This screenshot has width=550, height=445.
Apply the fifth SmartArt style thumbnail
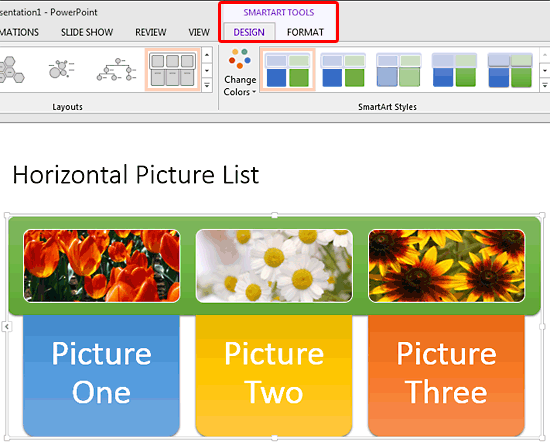(510, 70)
